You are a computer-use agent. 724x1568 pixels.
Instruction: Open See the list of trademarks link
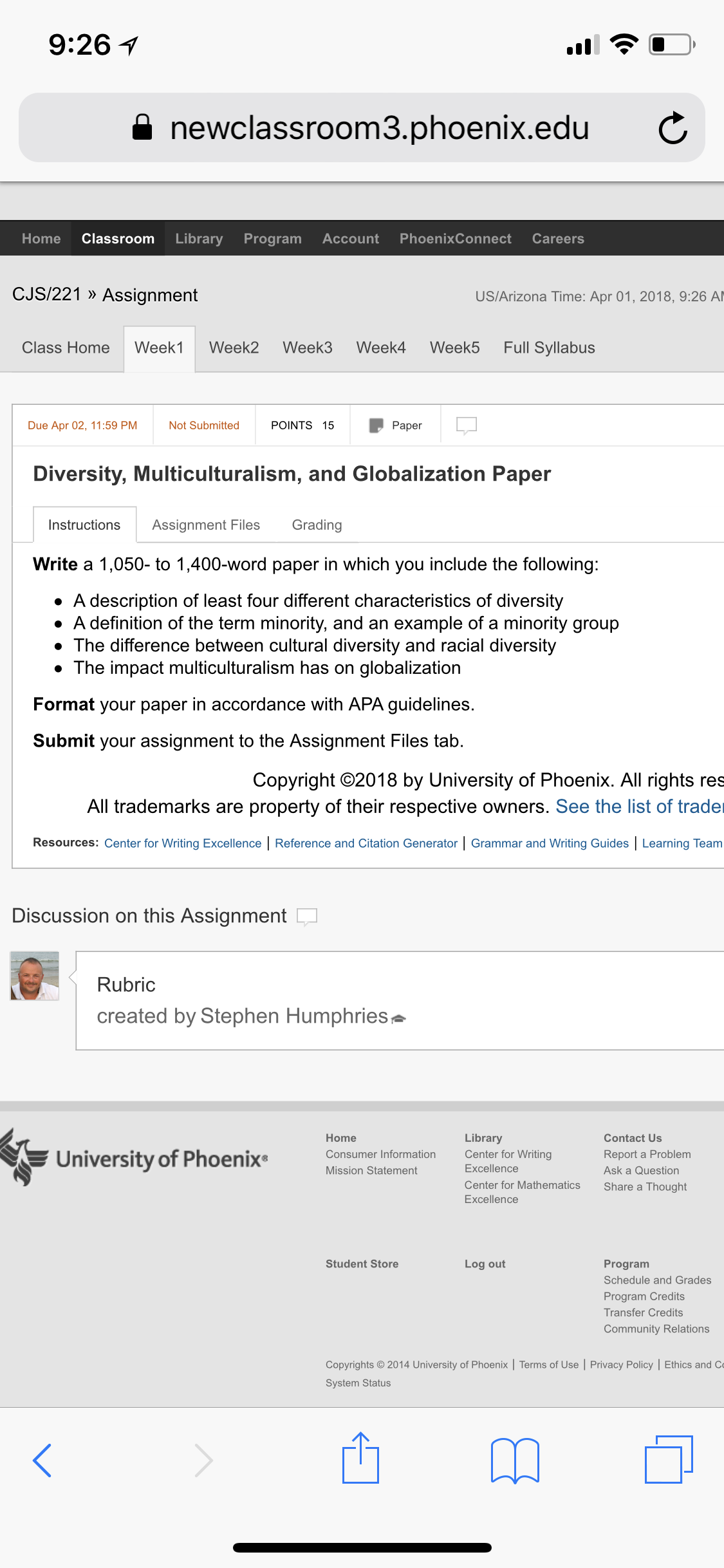click(640, 807)
